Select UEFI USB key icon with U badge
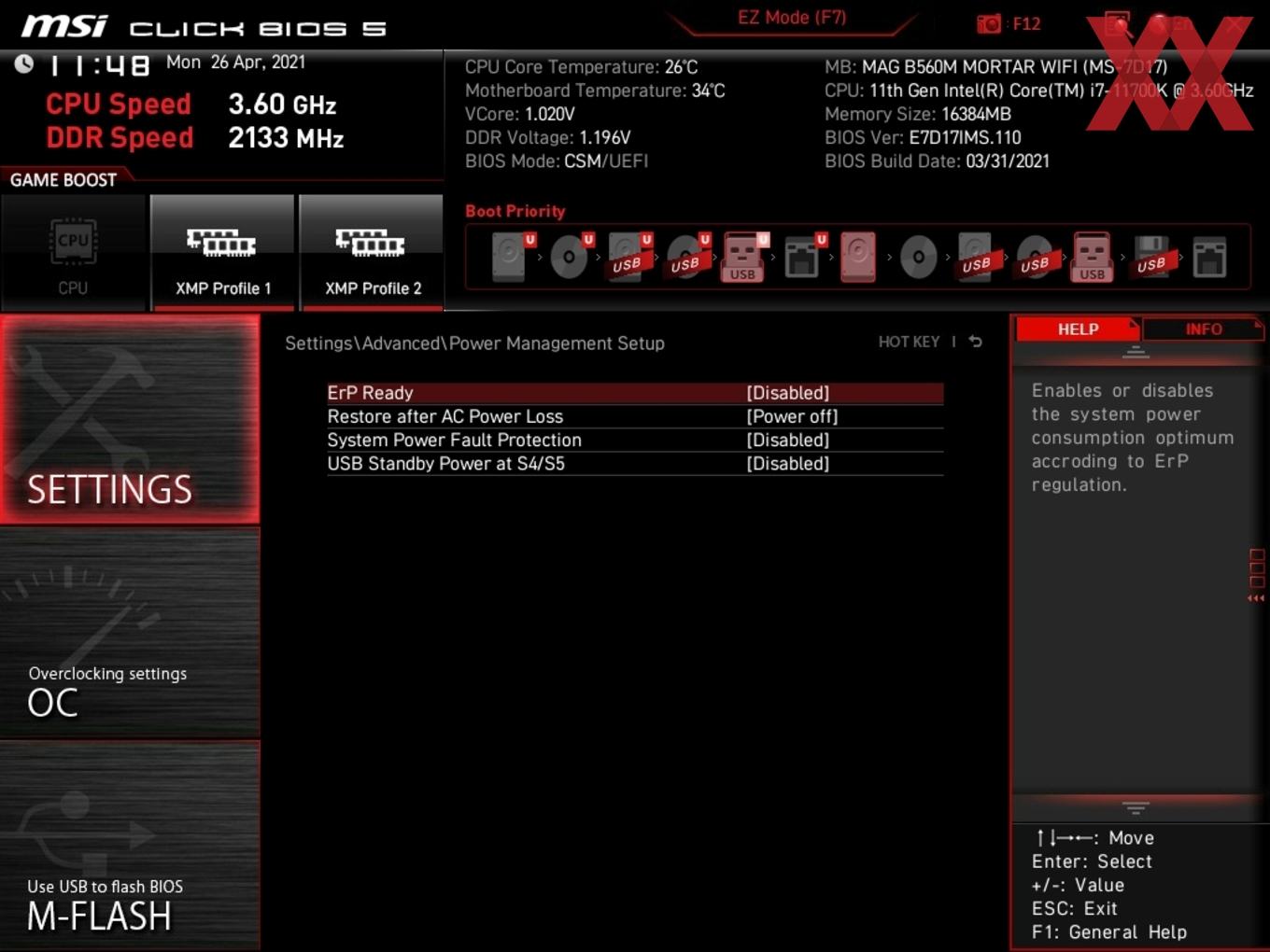 point(745,257)
